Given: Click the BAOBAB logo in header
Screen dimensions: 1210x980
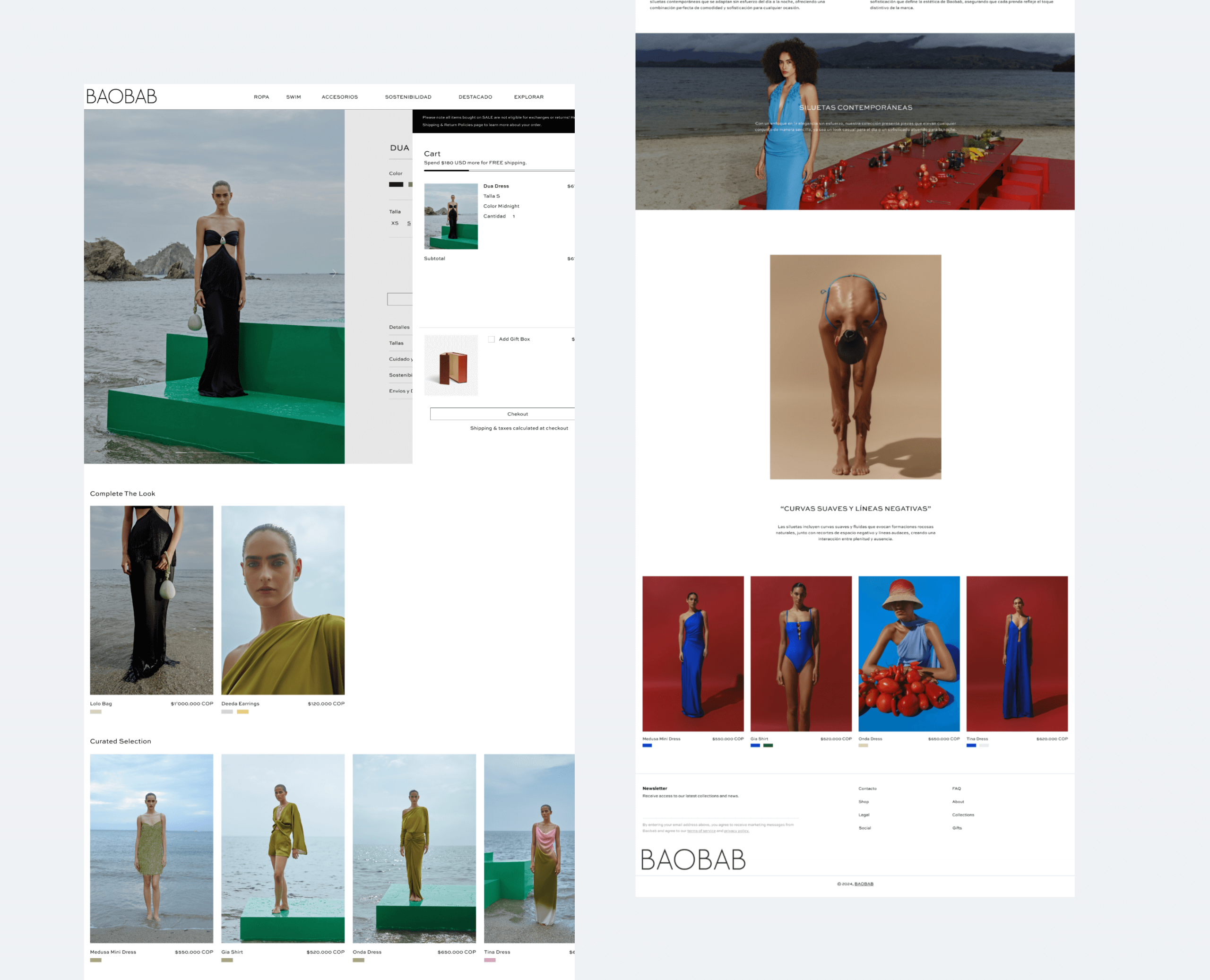Looking at the screenshot, I should (x=121, y=96).
